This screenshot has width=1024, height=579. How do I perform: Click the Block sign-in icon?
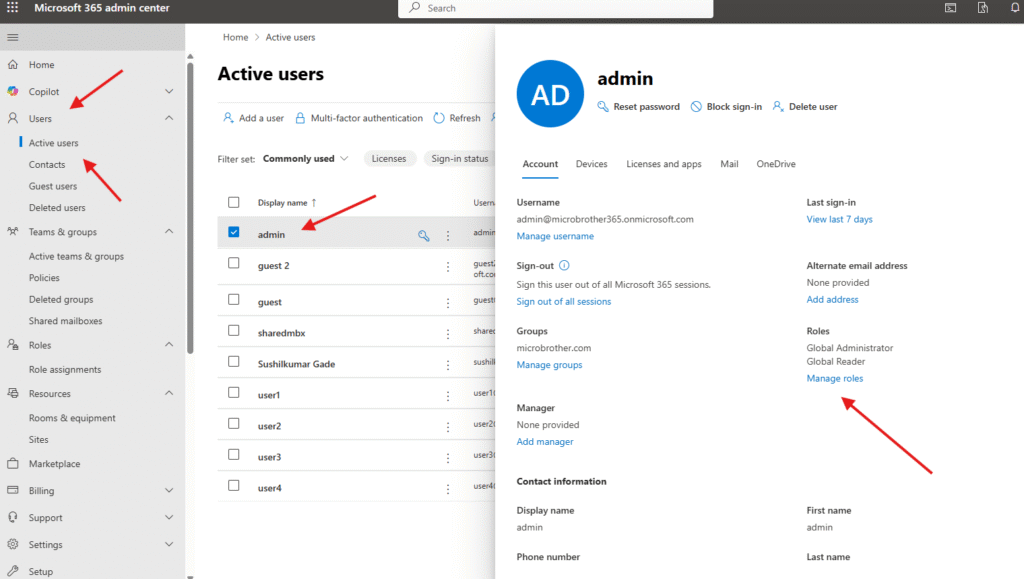click(x=696, y=107)
